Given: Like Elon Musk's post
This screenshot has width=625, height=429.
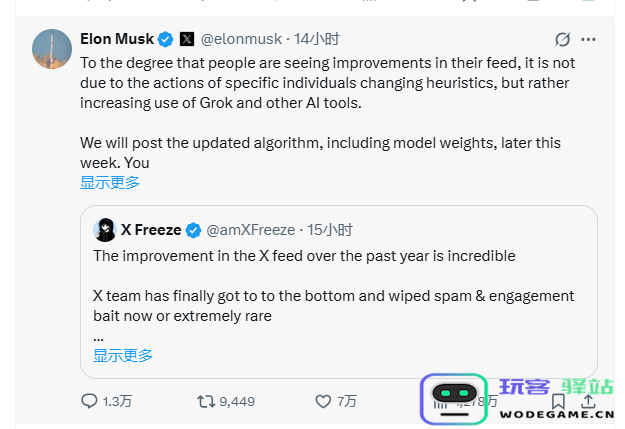Looking at the screenshot, I should (x=323, y=401).
